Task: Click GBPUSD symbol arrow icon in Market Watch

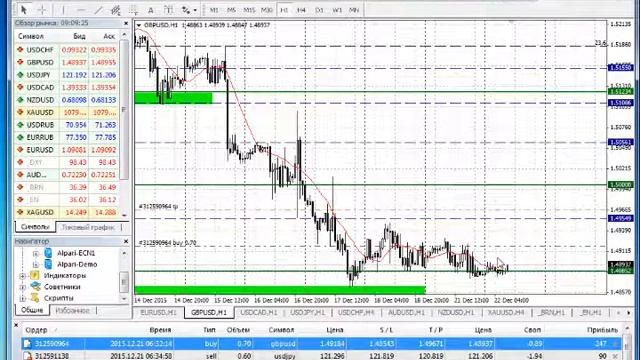Action: tap(20, 62)
